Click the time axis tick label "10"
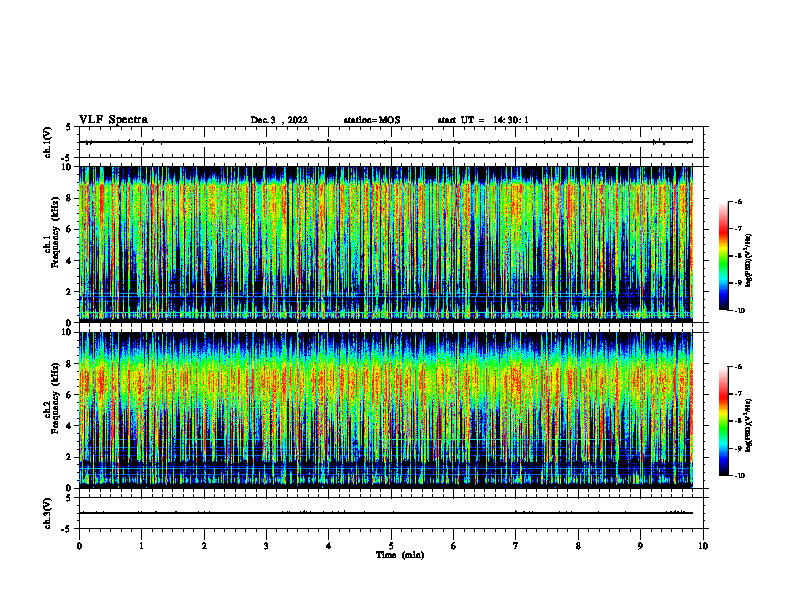This screenshot has width=792, height=612. coord(703,546)
